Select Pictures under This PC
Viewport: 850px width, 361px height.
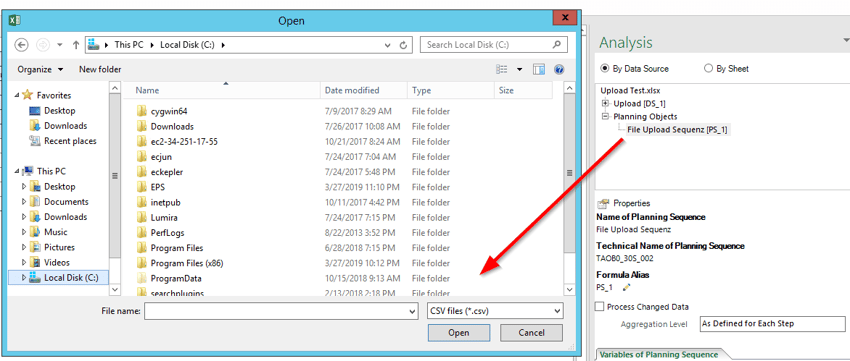click(x=59, y=247)
